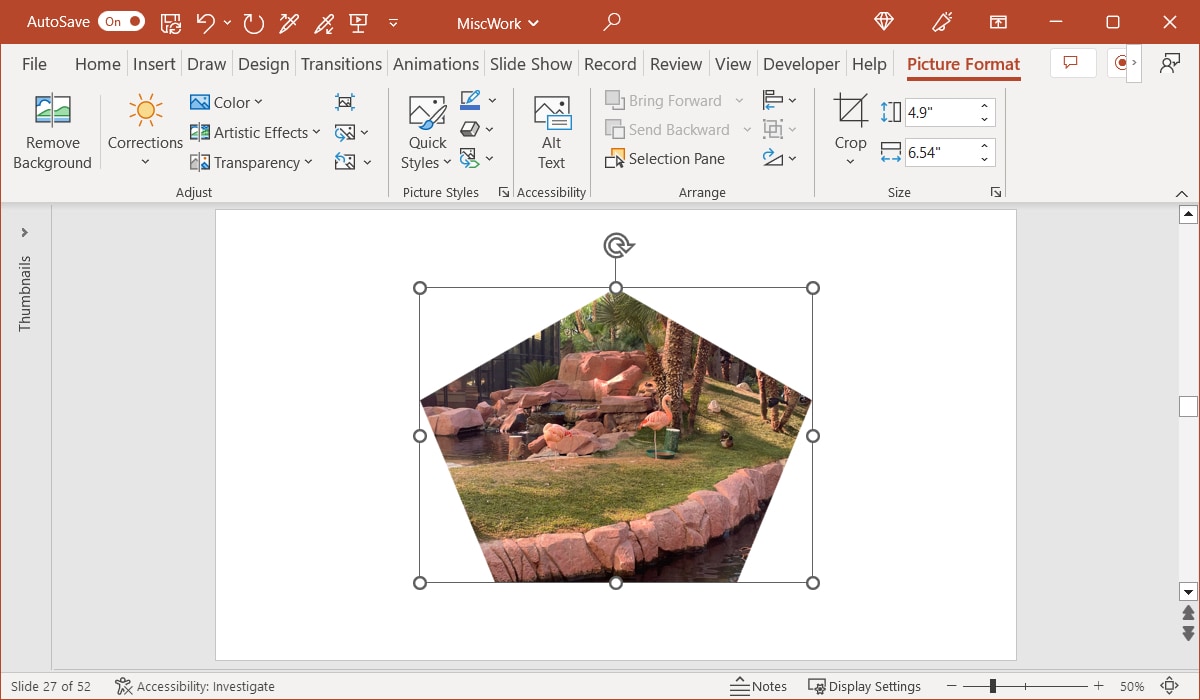Open the Slide Show menu

click(x=531, y=63)
